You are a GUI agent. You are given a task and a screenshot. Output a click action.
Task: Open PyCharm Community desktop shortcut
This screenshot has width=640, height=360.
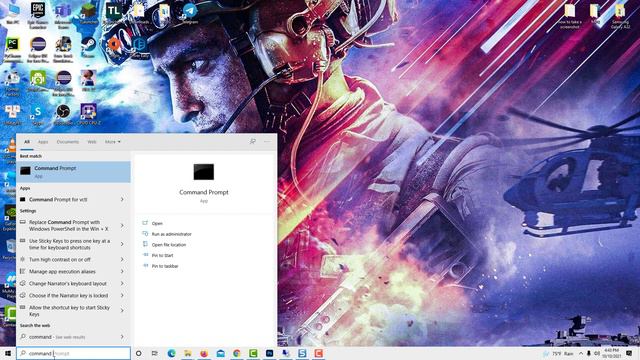[x=13, y=49]
